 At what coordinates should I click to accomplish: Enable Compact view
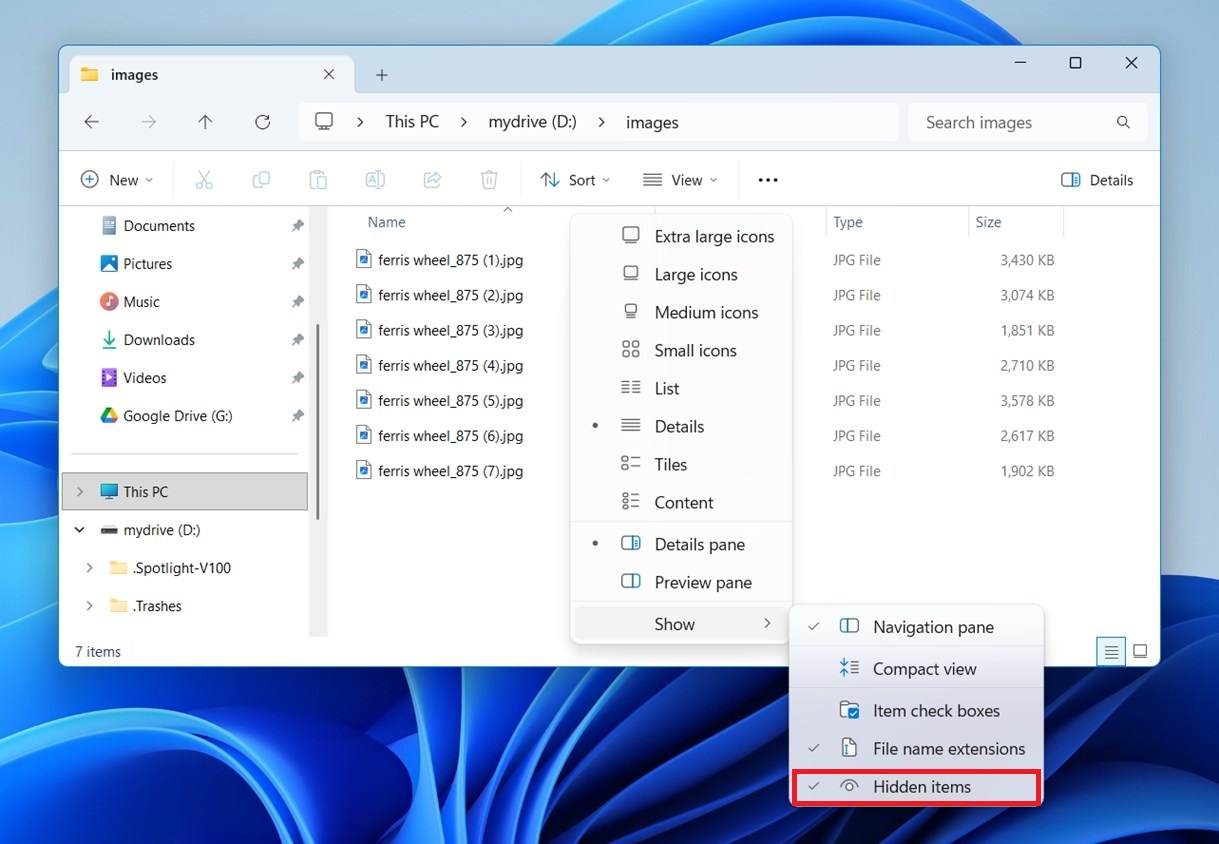coord(916,669)
